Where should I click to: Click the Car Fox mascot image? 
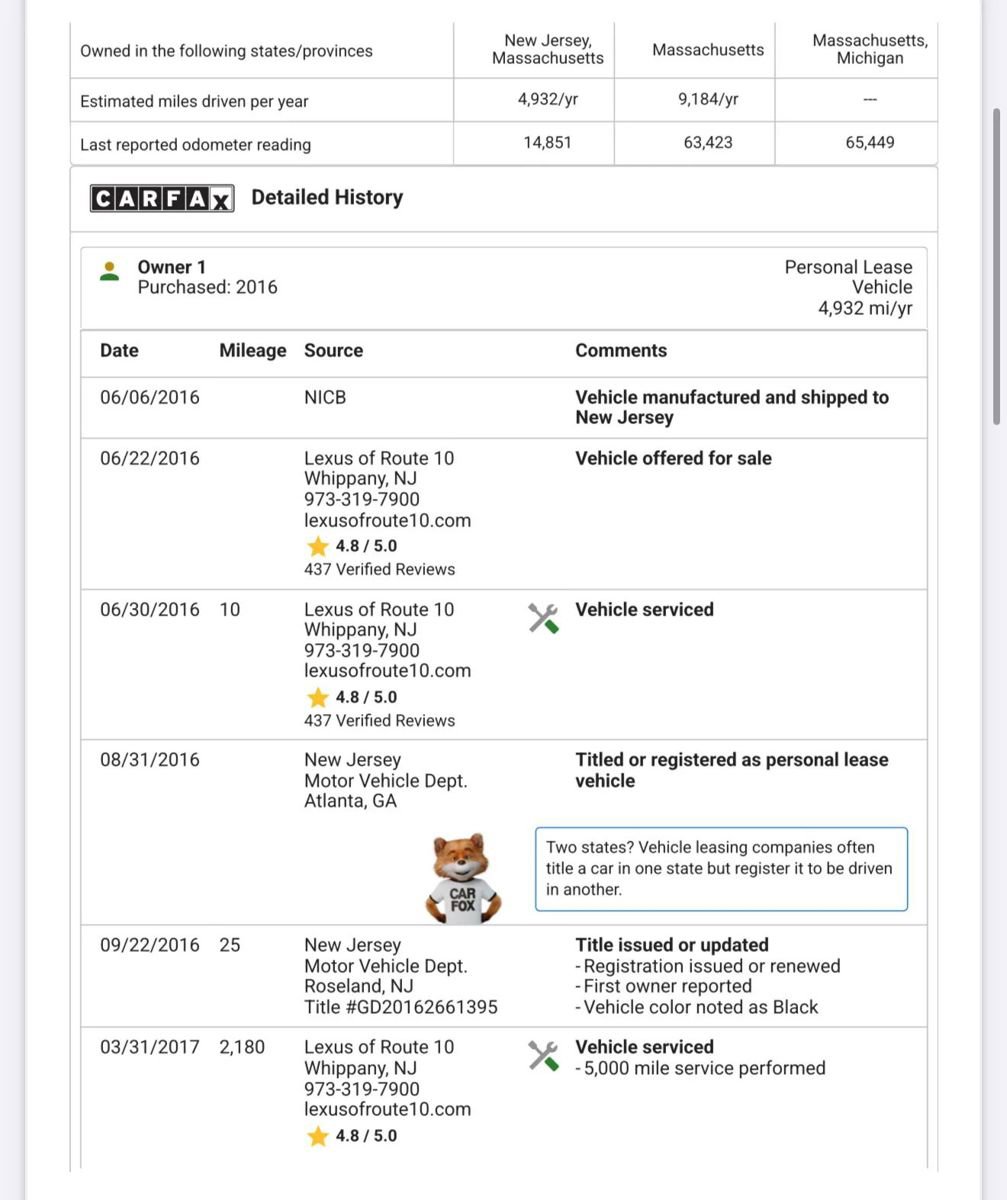(463, 878)
